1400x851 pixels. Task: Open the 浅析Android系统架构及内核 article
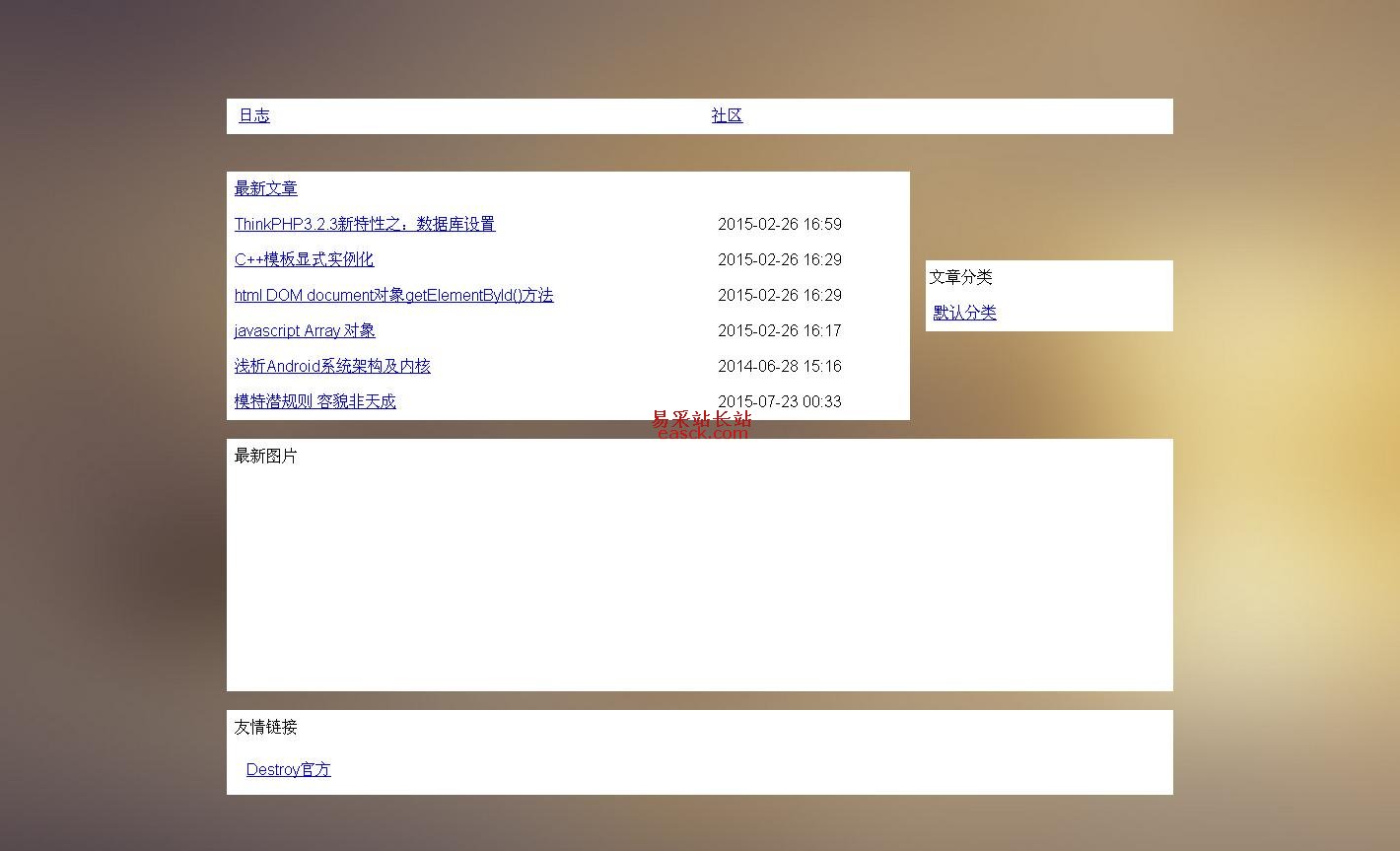[332, 366]
